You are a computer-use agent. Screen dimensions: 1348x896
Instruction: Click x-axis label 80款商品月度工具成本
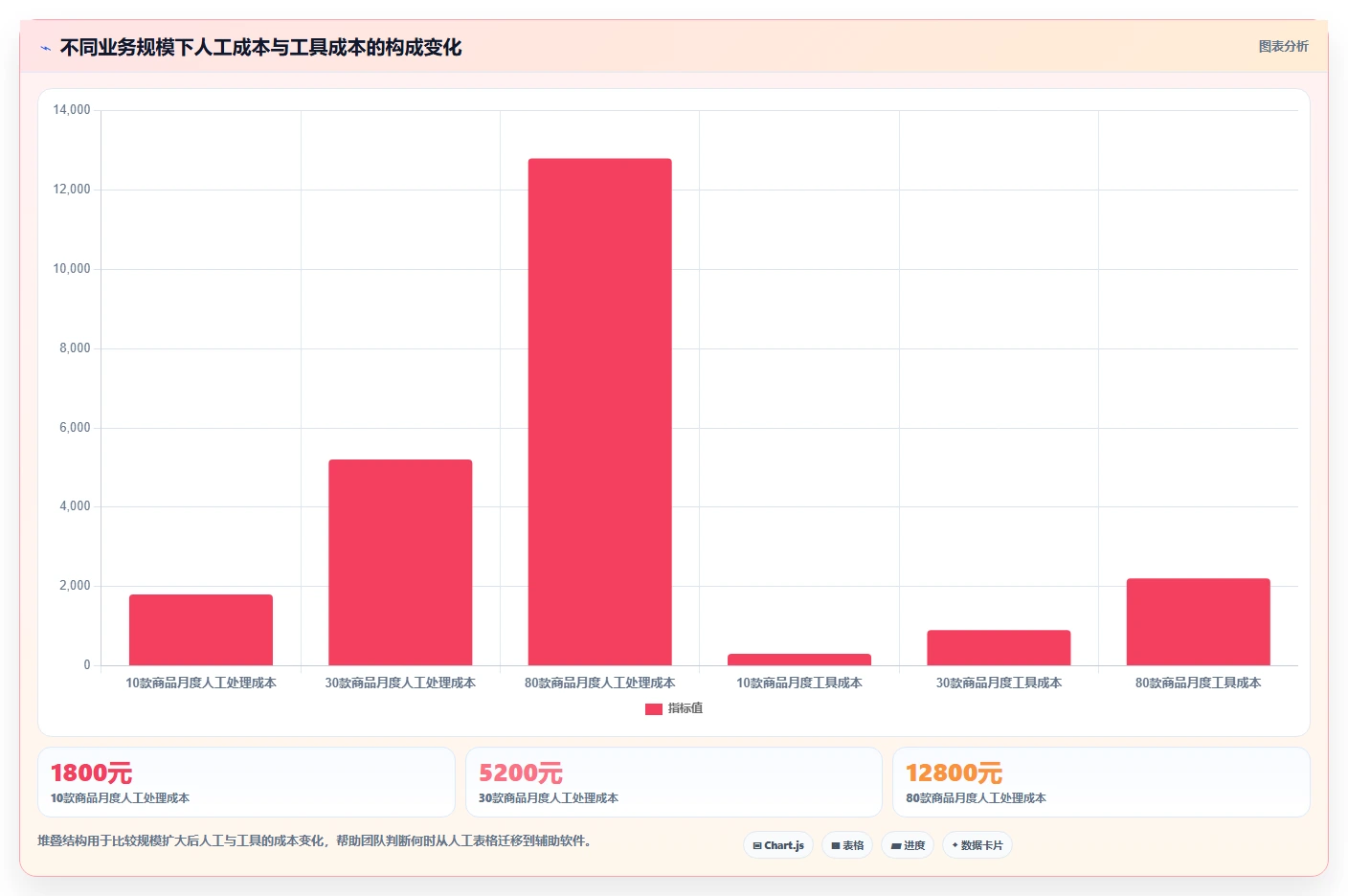point(1199,683)
